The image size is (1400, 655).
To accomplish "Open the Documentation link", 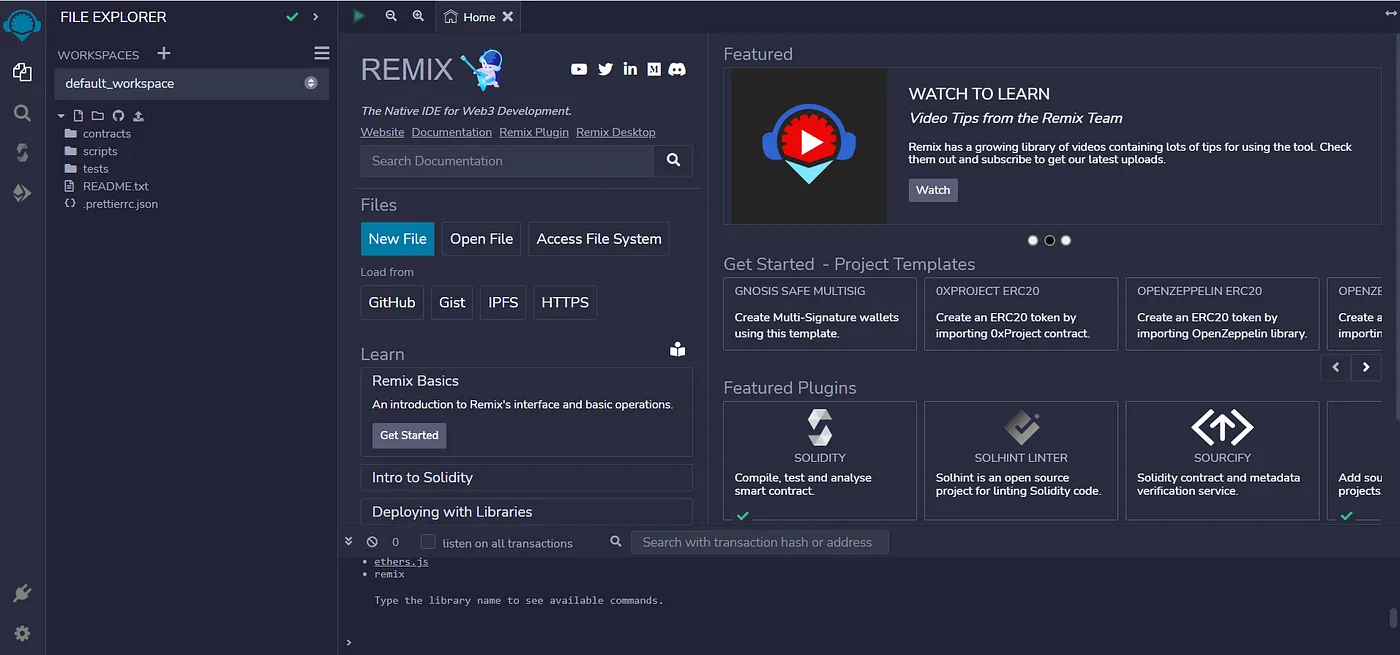I will coord(452,132).
